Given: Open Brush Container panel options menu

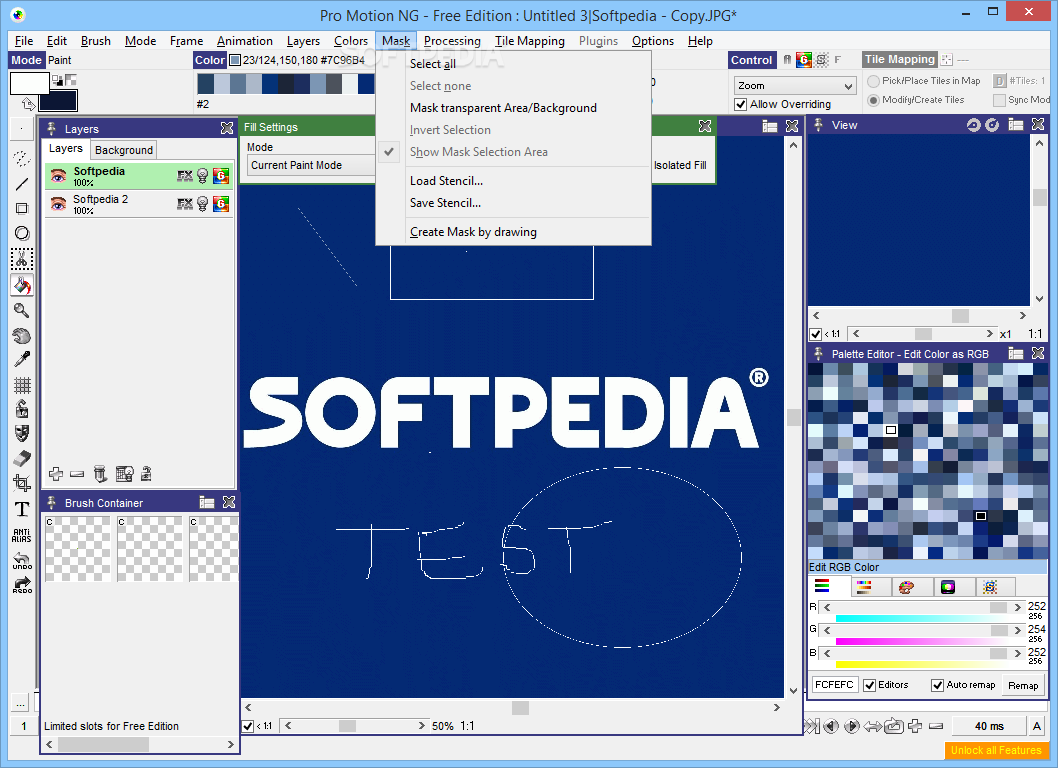Looking at the screenshot, I should [x=206, y=503].
